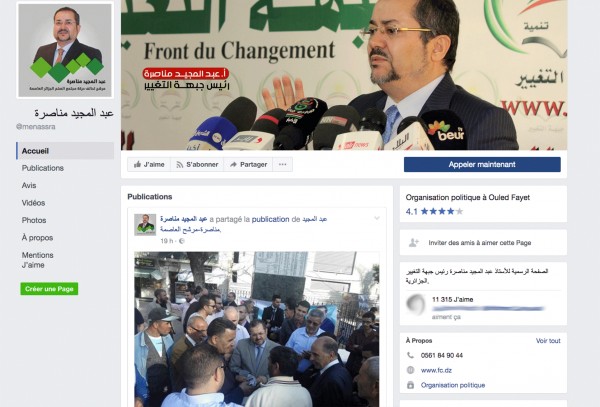The height and width of the screenshot is (407, 600).
Task: Click the globe icon beside www.fc.dz
Action: pos(410,370)
